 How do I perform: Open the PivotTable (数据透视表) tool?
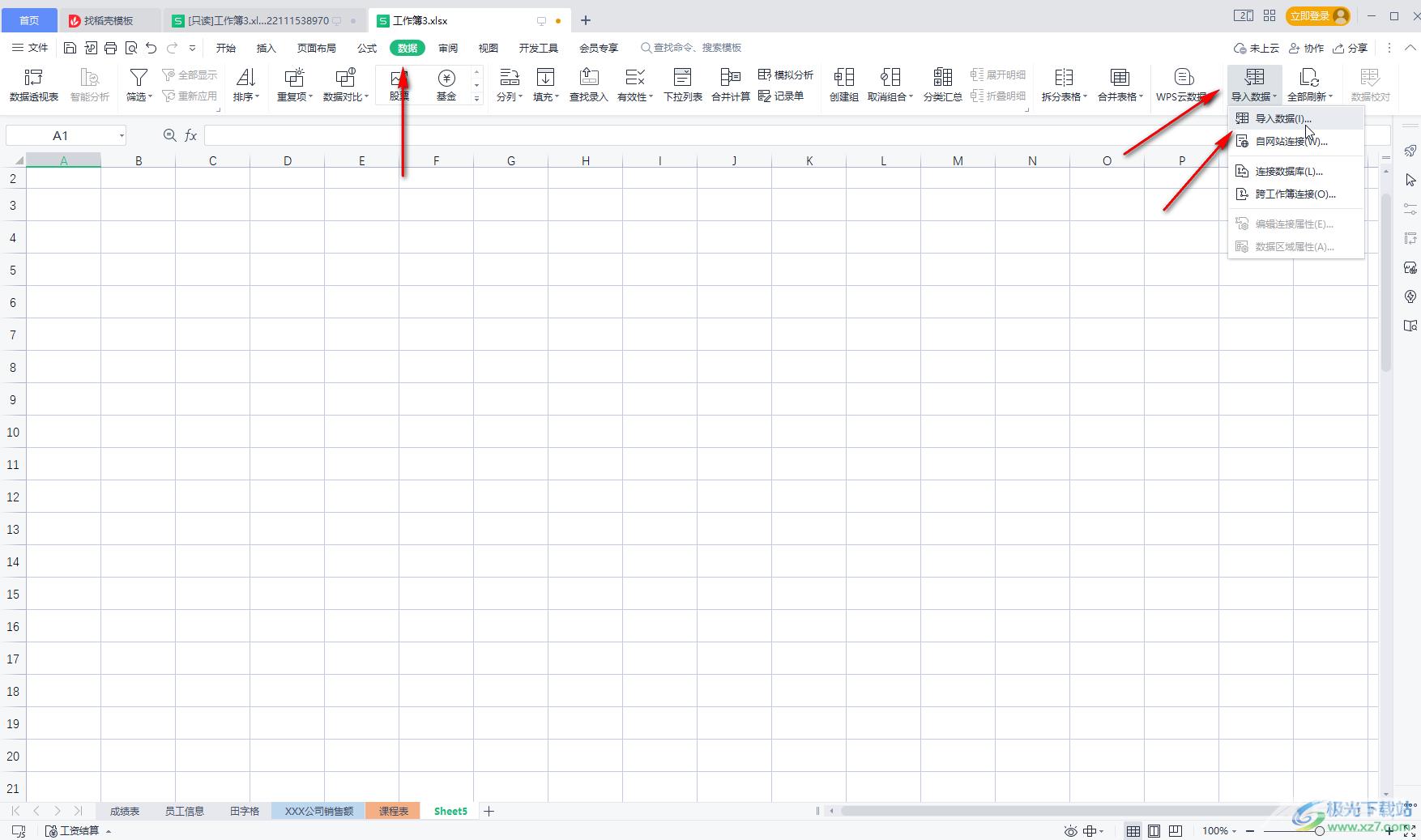coord(34,85)
